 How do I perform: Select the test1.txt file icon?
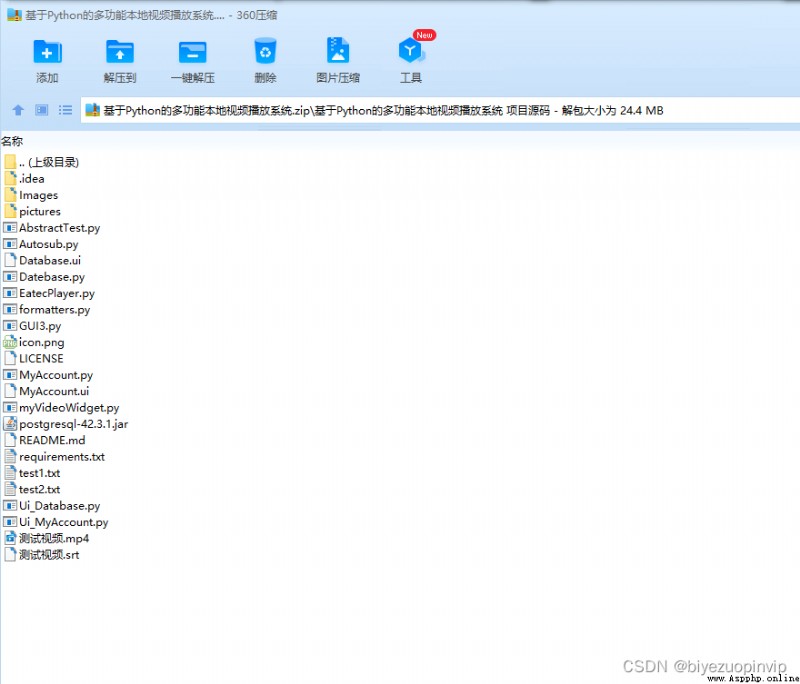coord(10,472)
